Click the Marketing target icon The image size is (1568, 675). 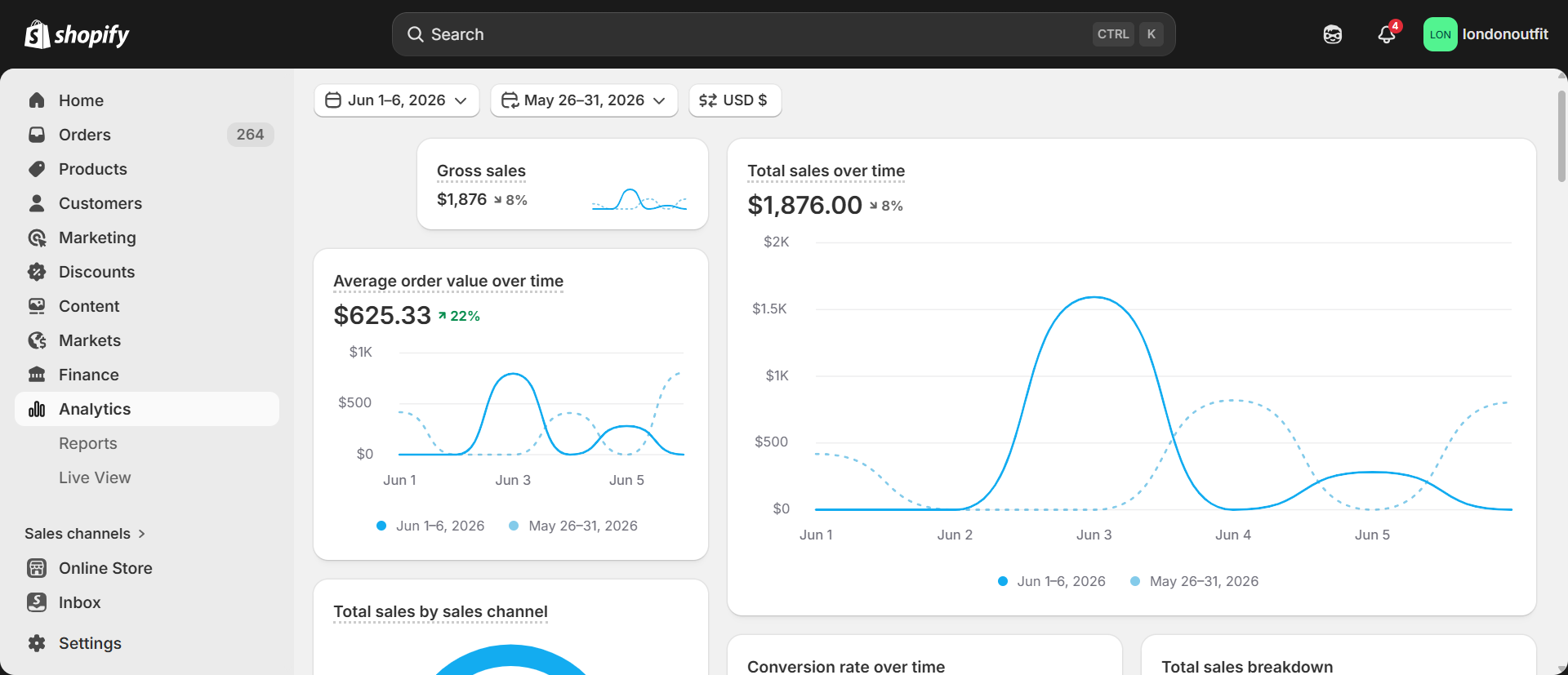click(x=37, y=238)
